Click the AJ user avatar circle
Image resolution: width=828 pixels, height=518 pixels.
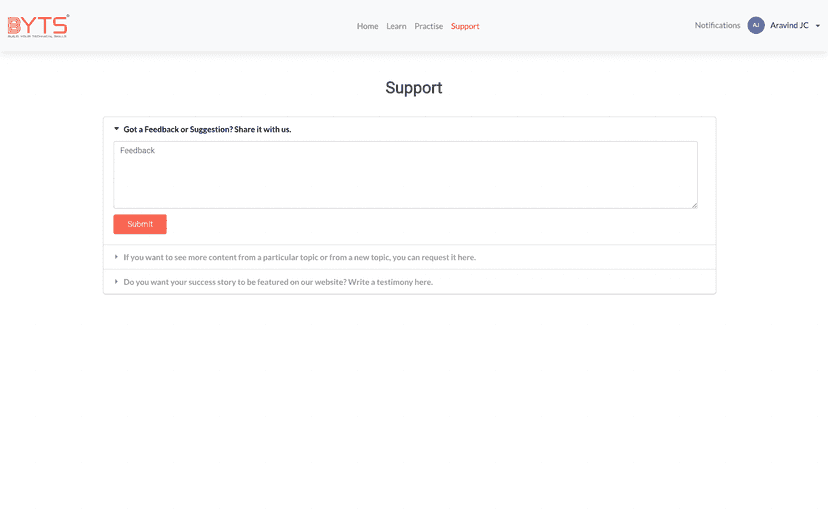(x=756, y=26)
